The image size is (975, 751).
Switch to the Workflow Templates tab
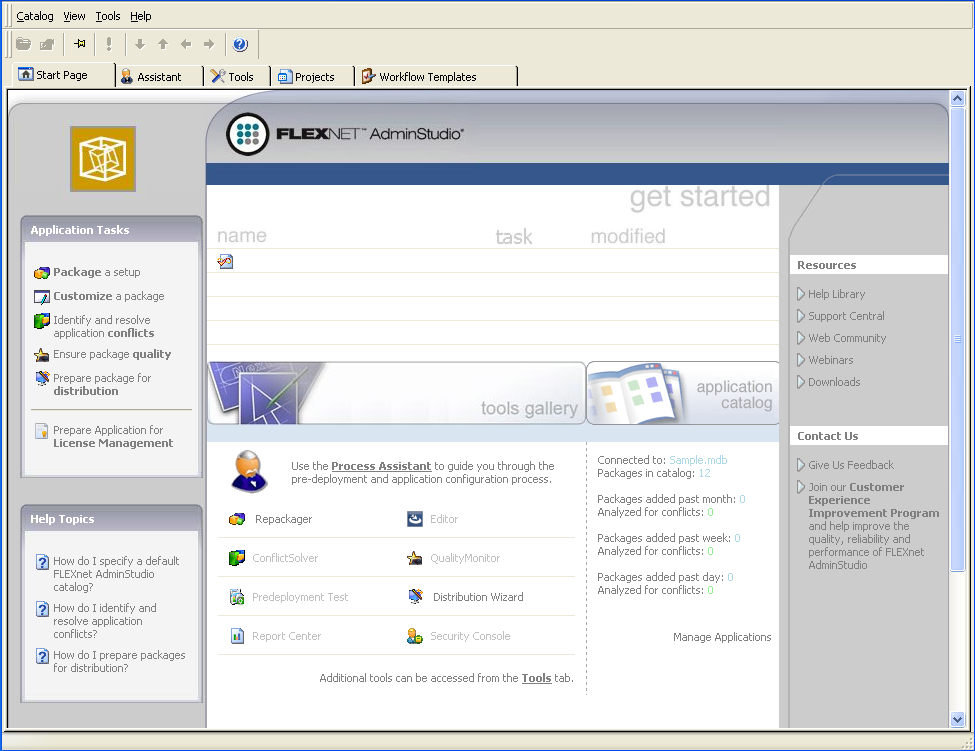tap(420, 75)
